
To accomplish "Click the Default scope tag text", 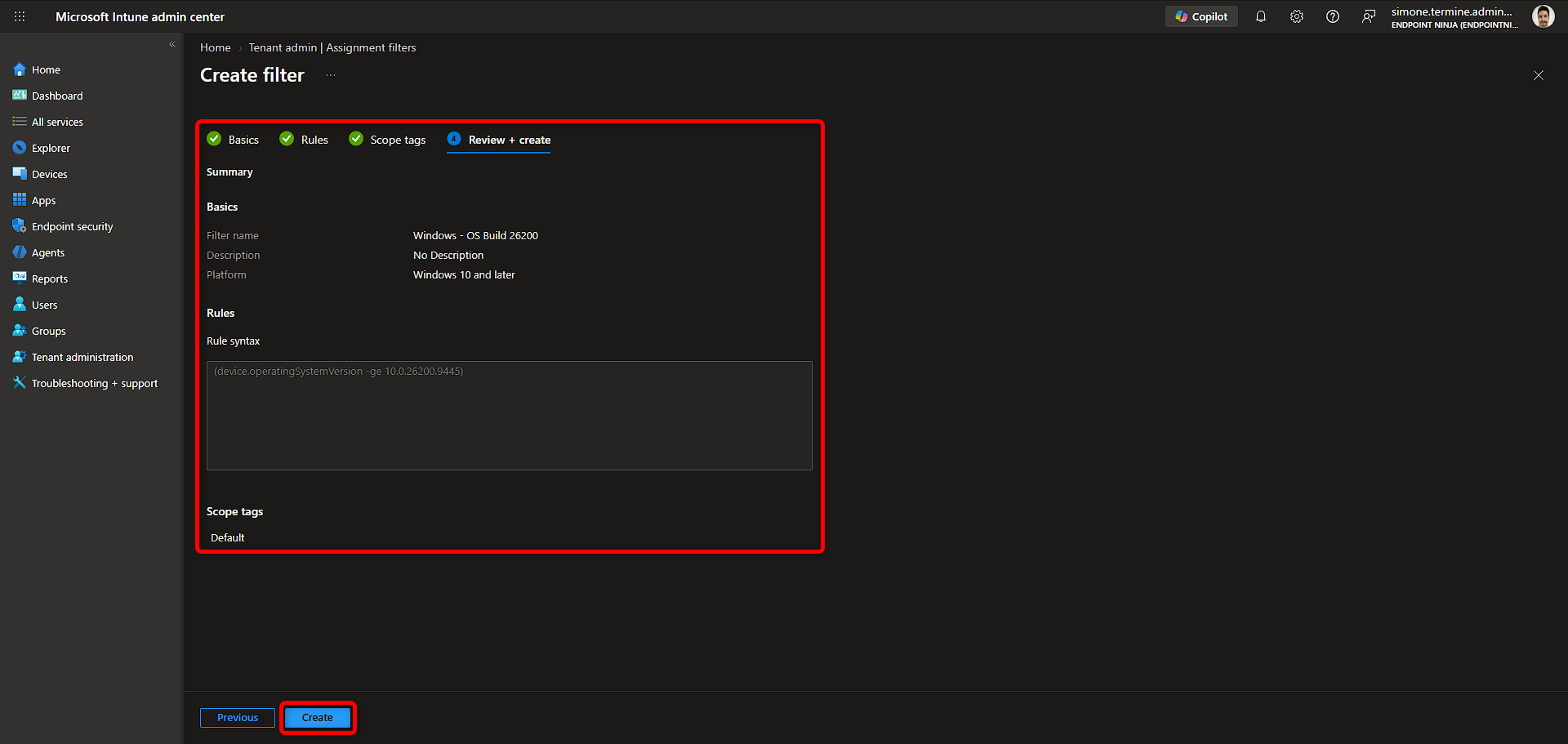I will click(x=228, y=537).
